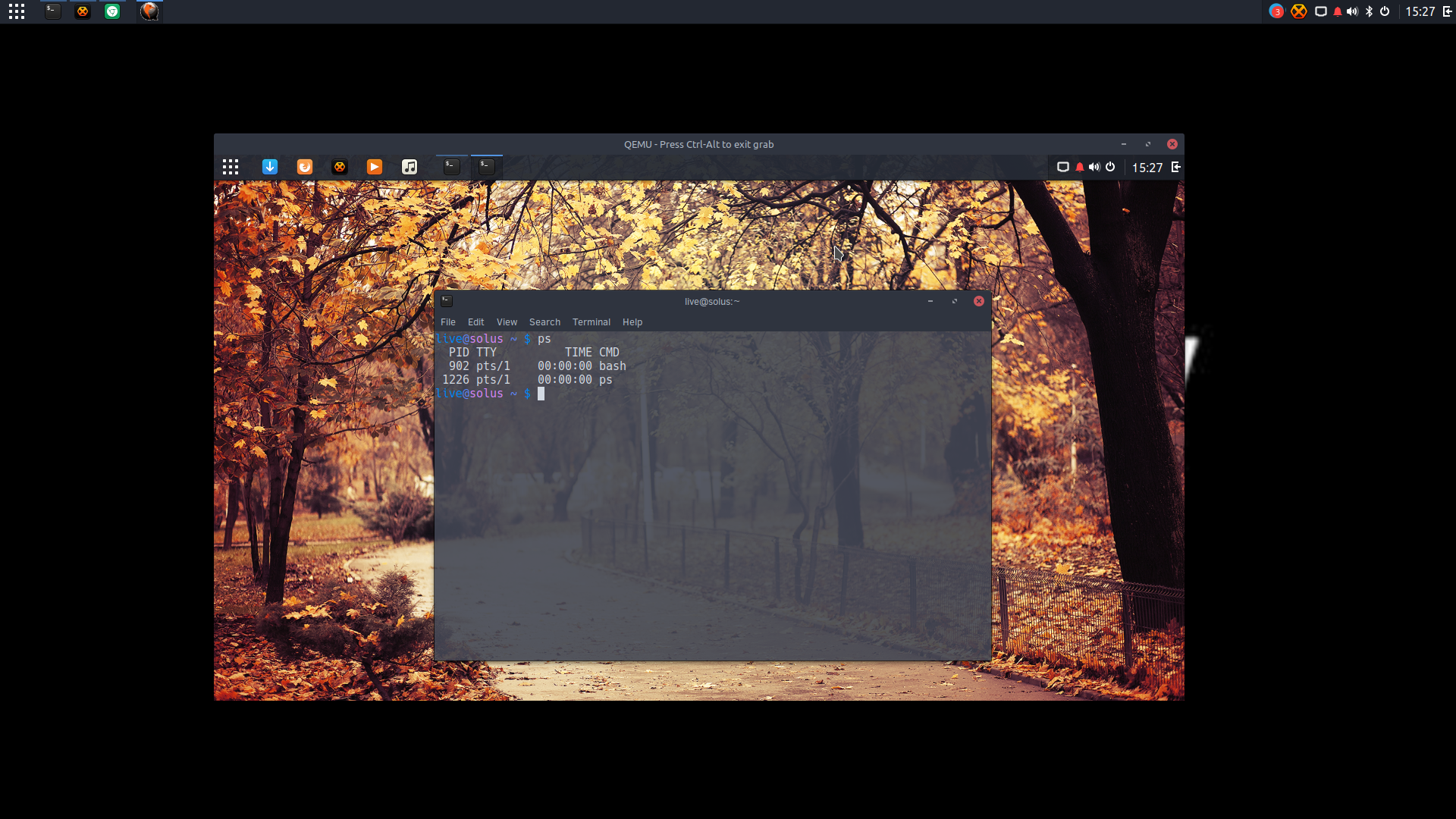Open the host tray icon with badge 3
This screenshot has height=819, width=1456.
1276,11
